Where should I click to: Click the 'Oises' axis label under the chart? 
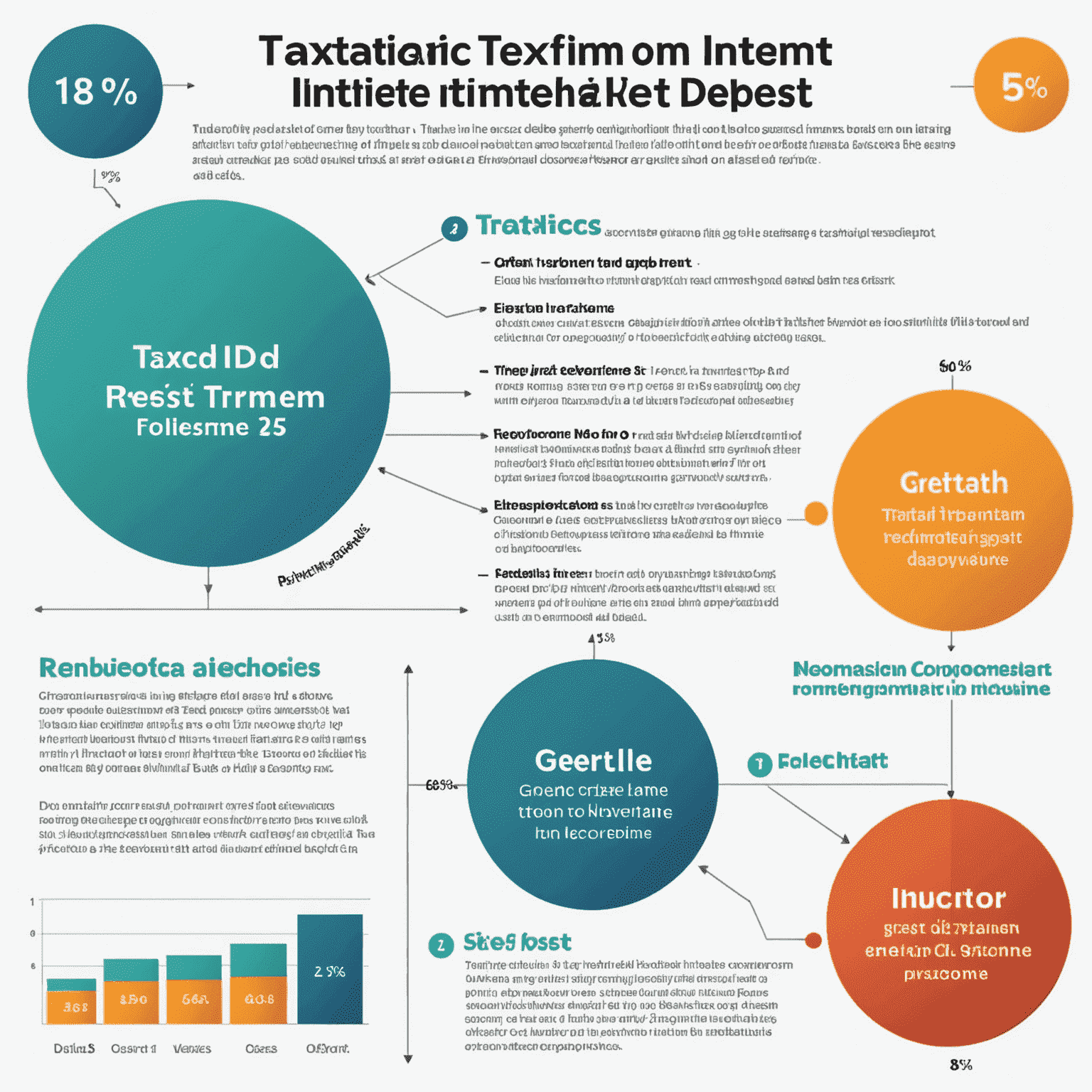(x=261, y=1049)
